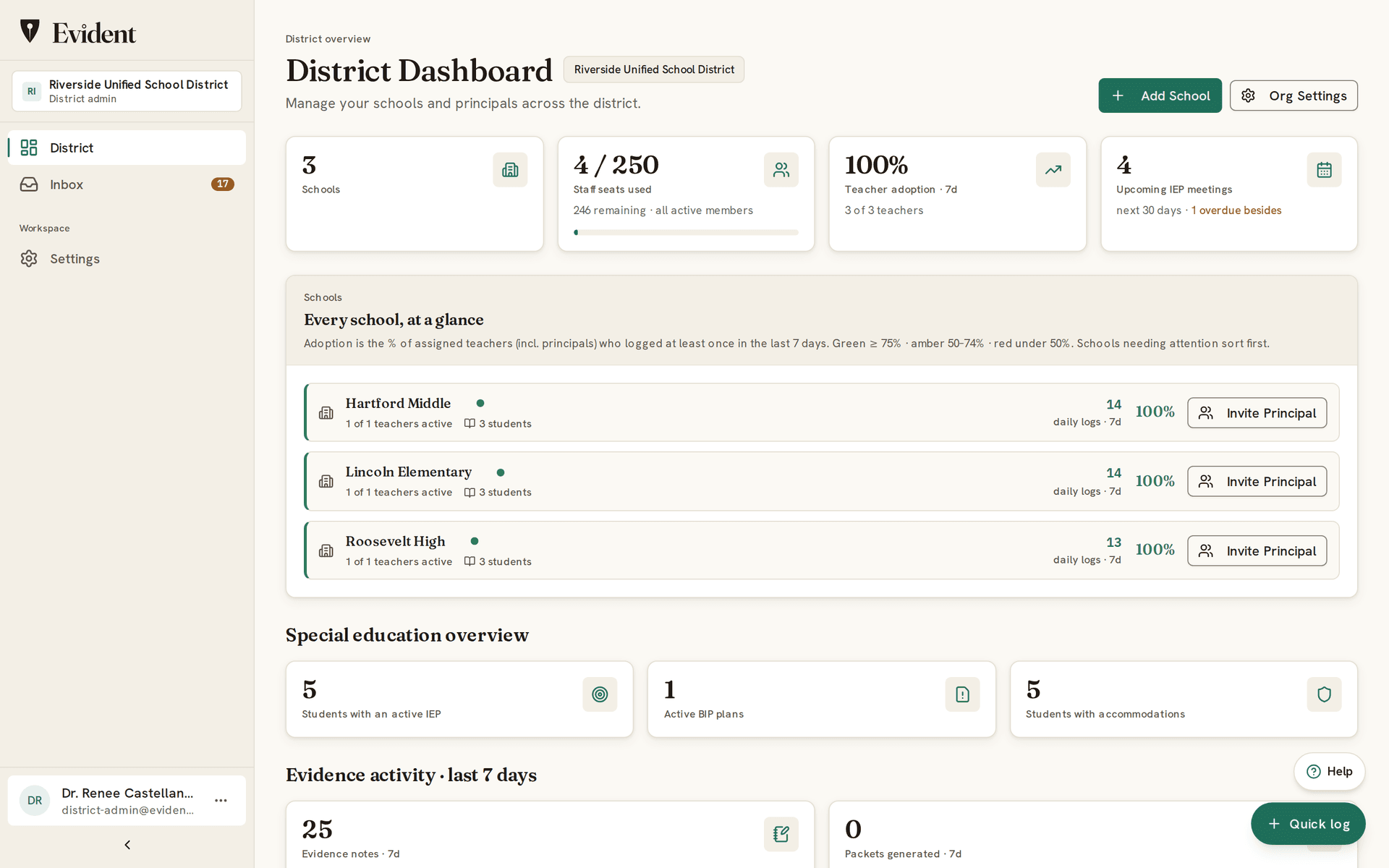
Task: Open Org Settings
Action: (x=1294, y=95)
